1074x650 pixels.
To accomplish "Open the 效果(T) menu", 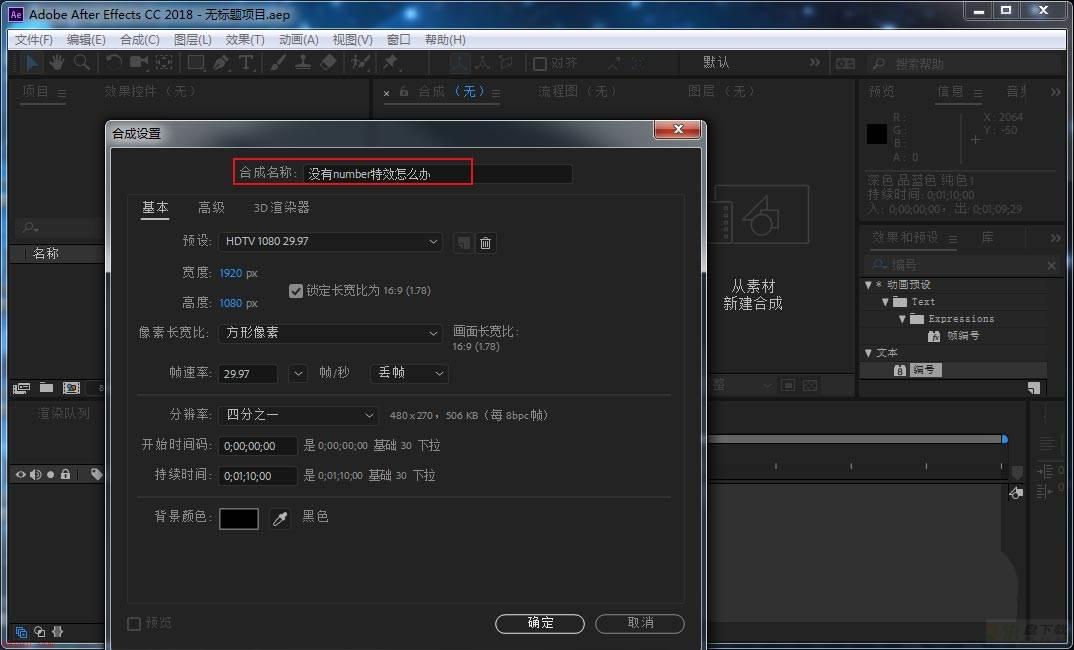I will 245,40.
